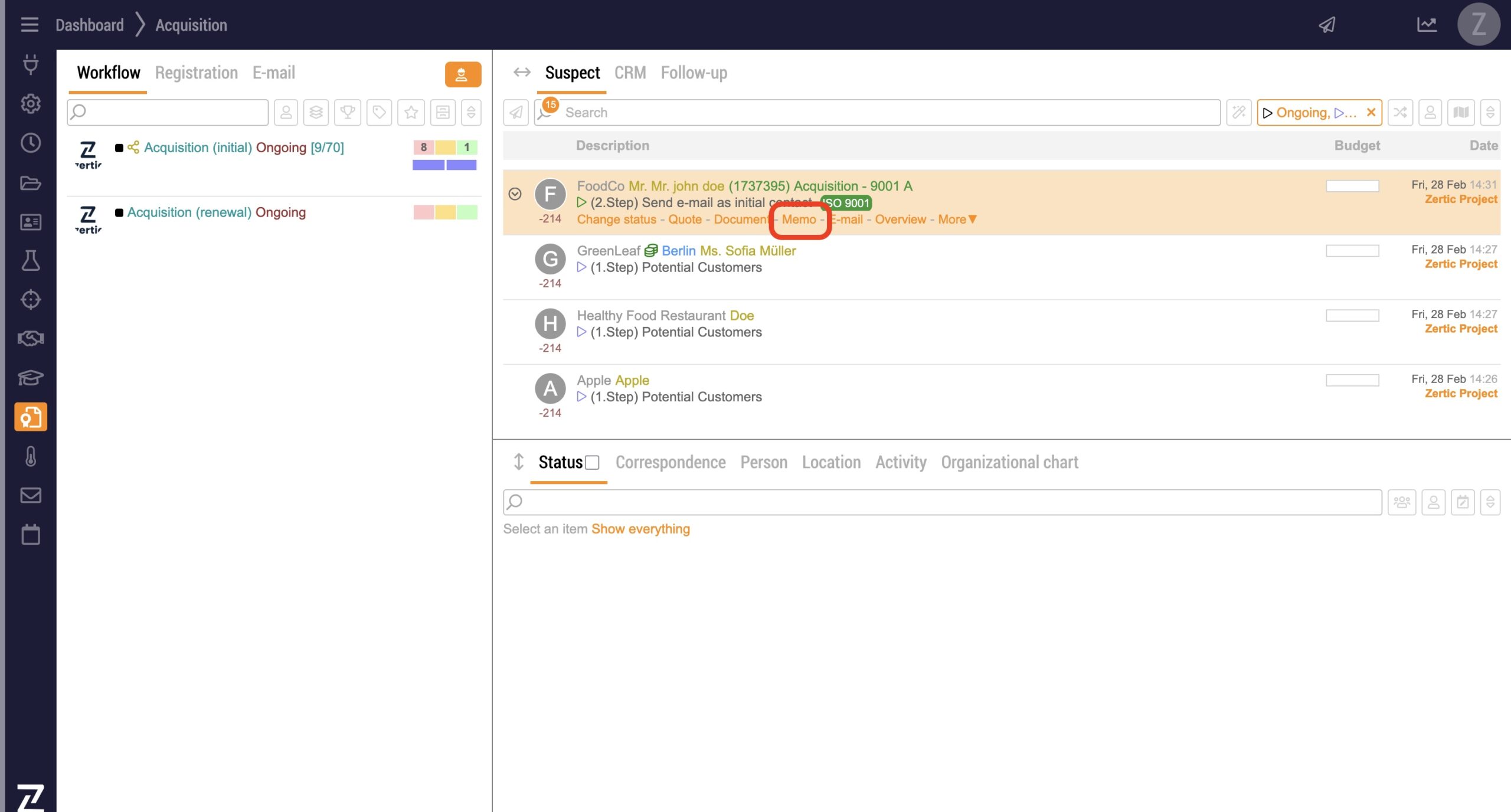This screenshot has width=1511, height=812.
Task: Click the Show everything link
Action: click(640, 529)
